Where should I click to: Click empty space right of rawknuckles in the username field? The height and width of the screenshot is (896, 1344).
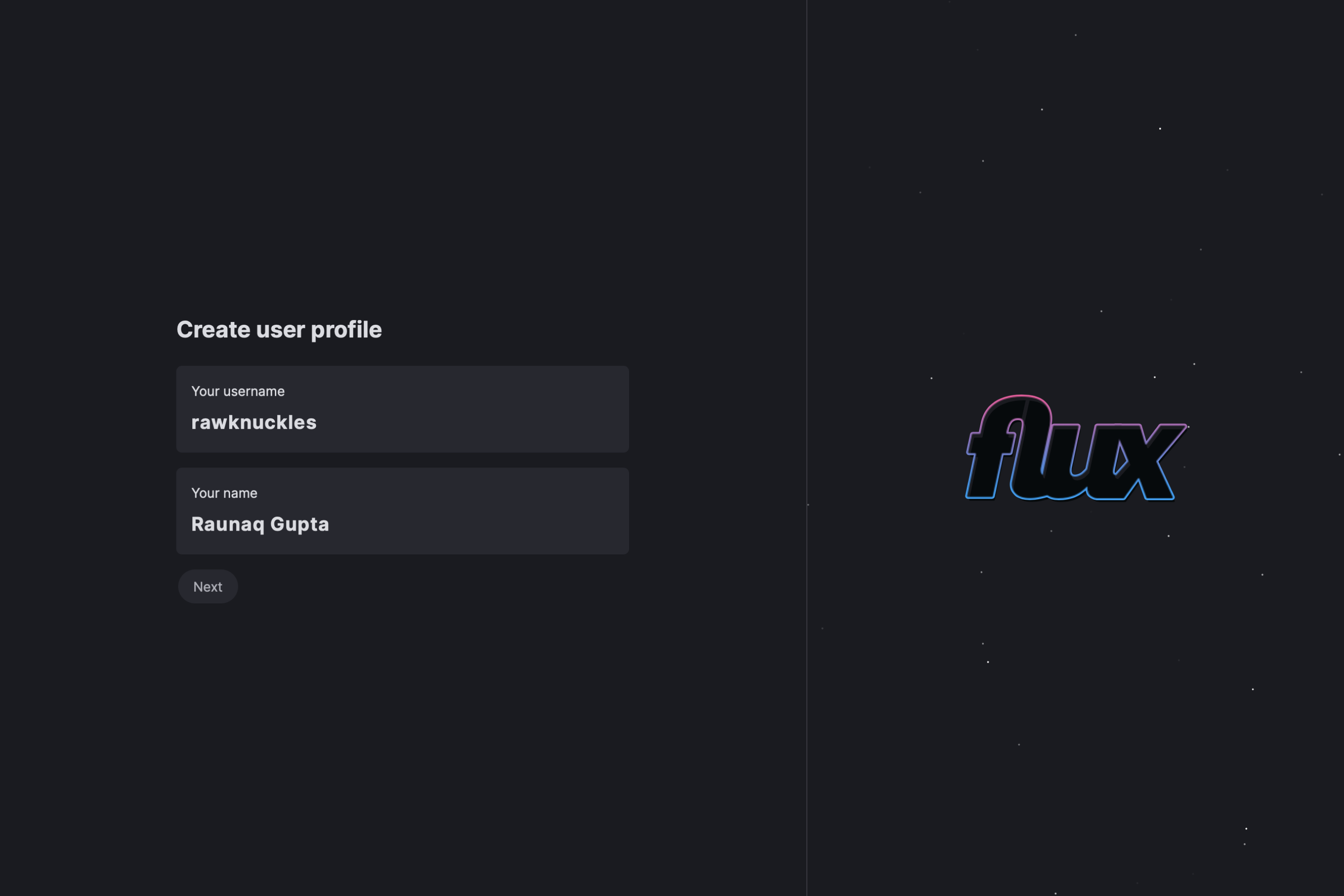[474, 422]
